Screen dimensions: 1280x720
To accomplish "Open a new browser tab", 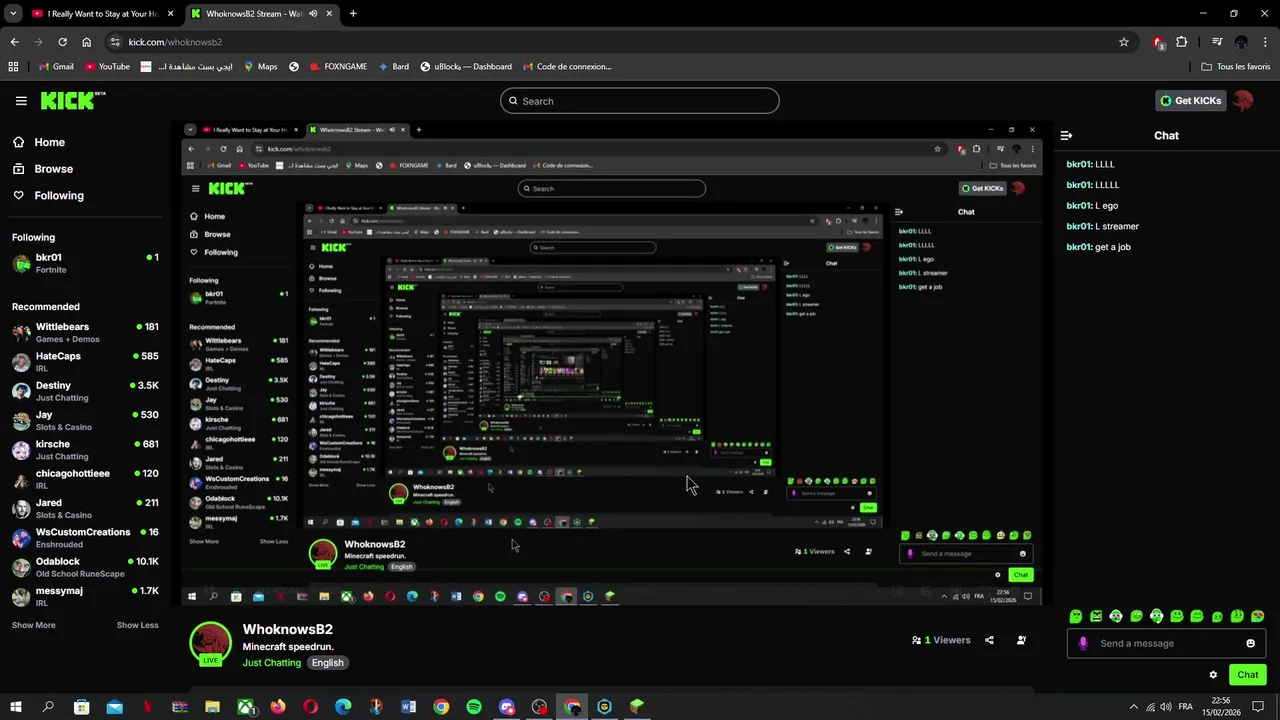I will (x=353, y=14).
